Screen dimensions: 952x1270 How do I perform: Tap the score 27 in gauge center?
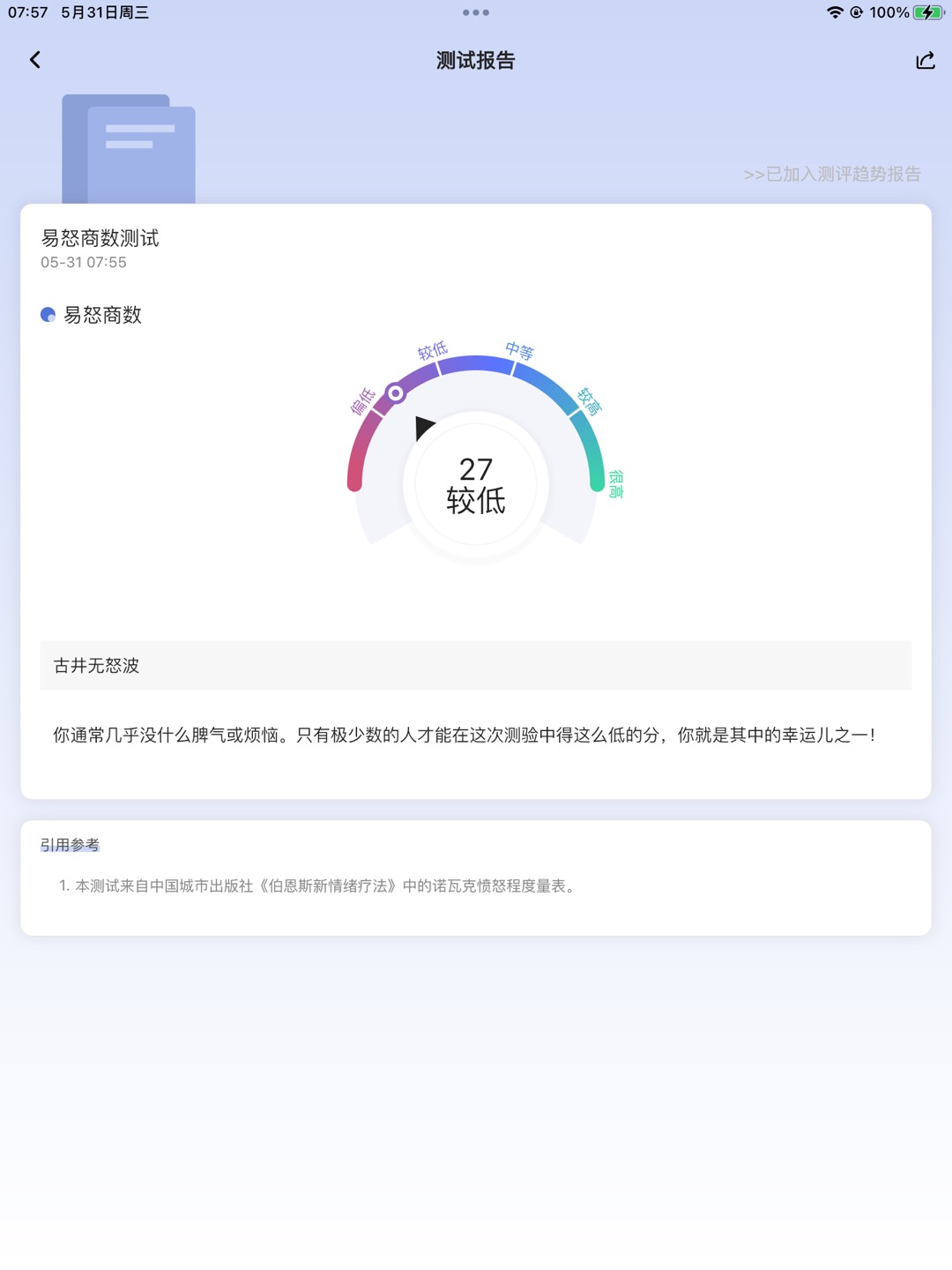point(476,468)
